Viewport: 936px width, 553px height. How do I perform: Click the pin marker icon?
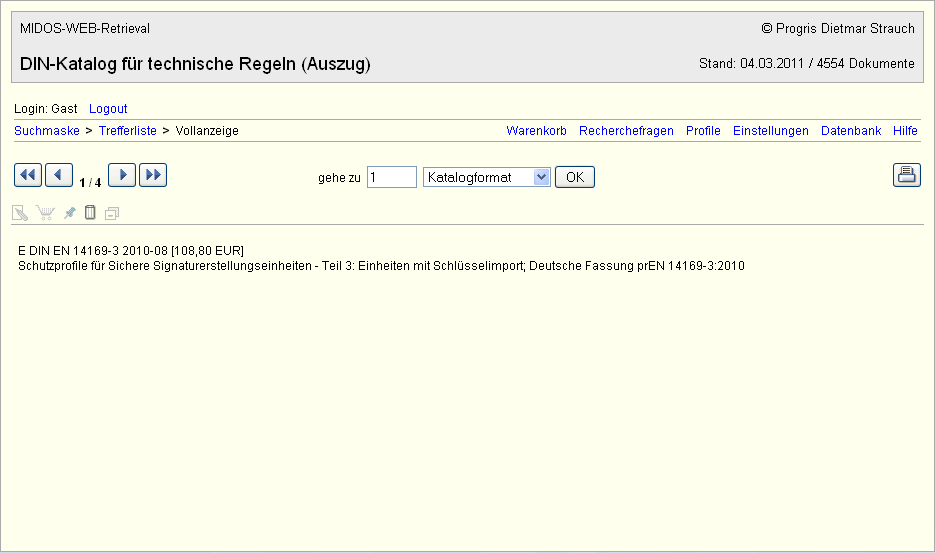[x=69, y=213]
